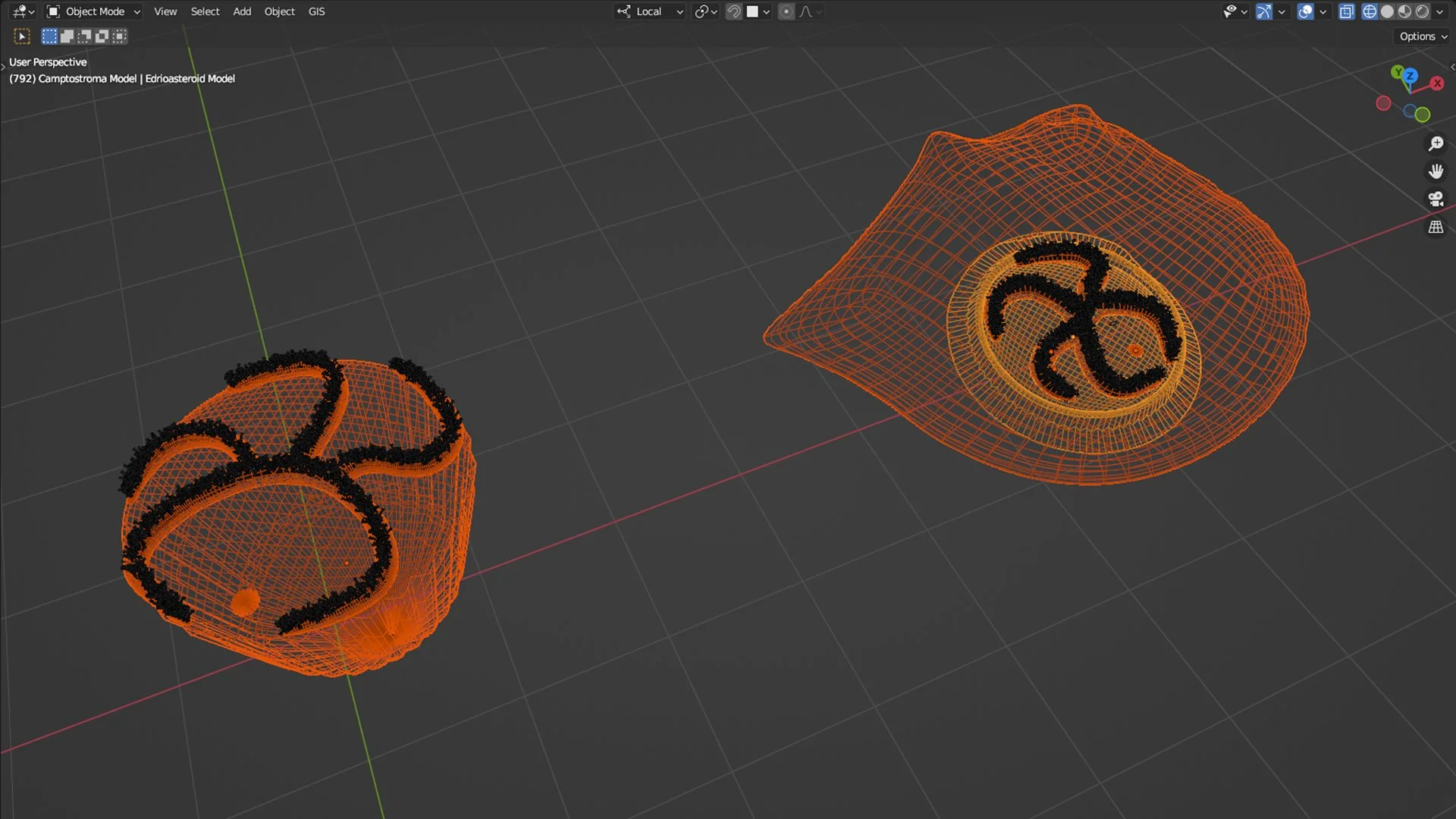This screenshot has height=819, width=1456.
Task: Choose the subtract selection mode icon
Action: pyautogui.click(x=84, y=36)
